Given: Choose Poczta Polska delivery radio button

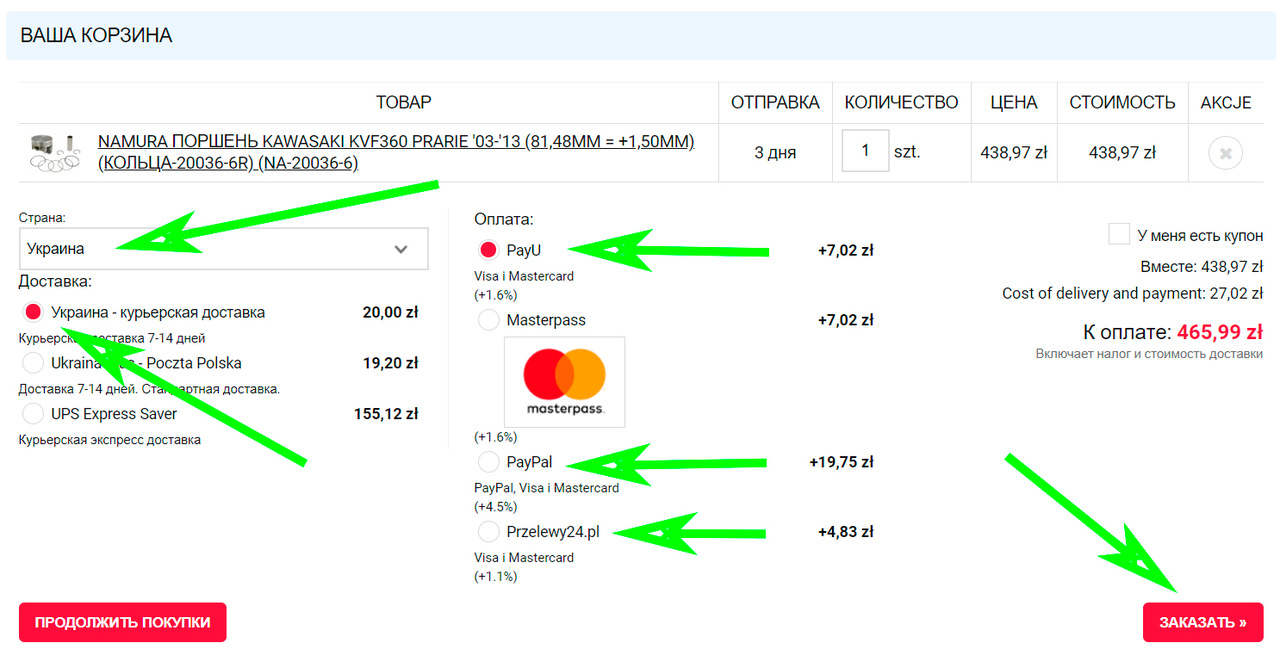Looking at the screenshot, I should point(33,363).
